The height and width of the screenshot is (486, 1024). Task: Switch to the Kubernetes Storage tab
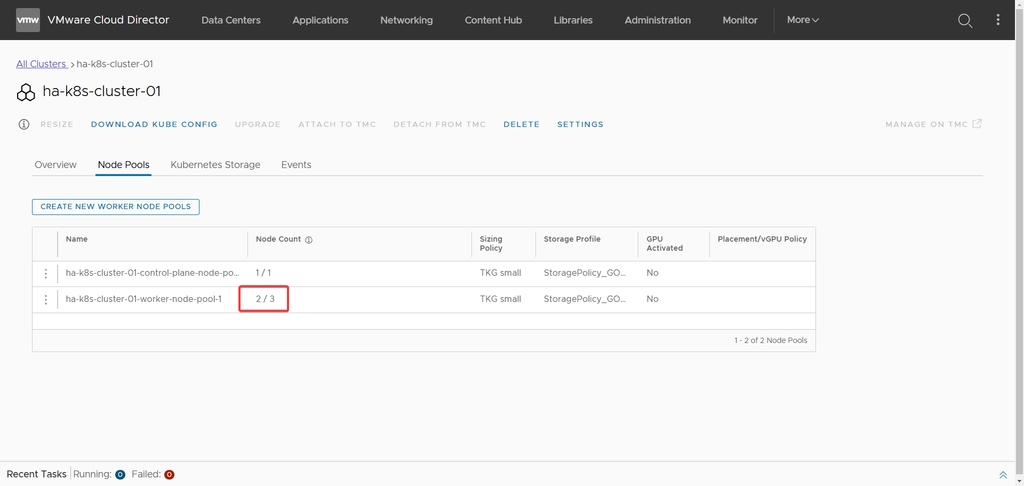pos(215,165)
